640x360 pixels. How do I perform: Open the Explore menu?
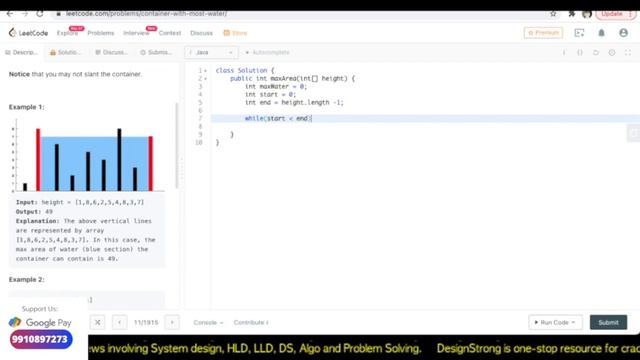point(67,33)
